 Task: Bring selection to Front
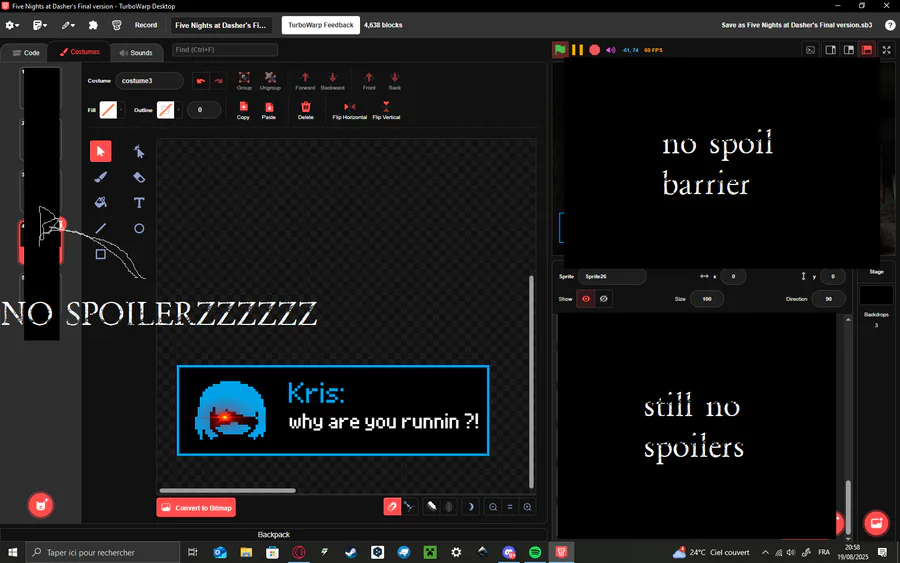tap(369, 81)
